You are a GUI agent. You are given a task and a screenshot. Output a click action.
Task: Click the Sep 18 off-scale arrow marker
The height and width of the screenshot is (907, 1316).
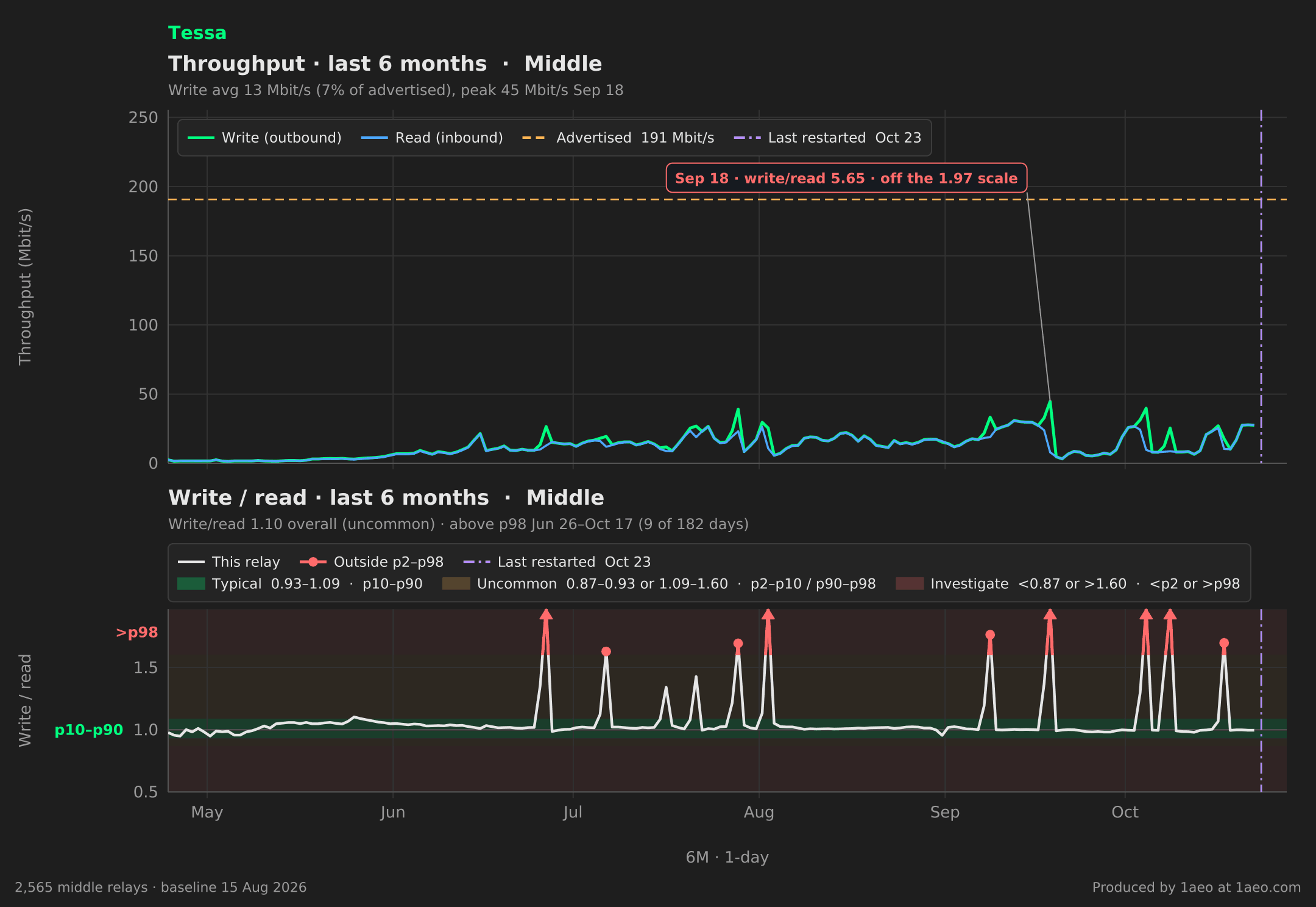pos(1050,614)
